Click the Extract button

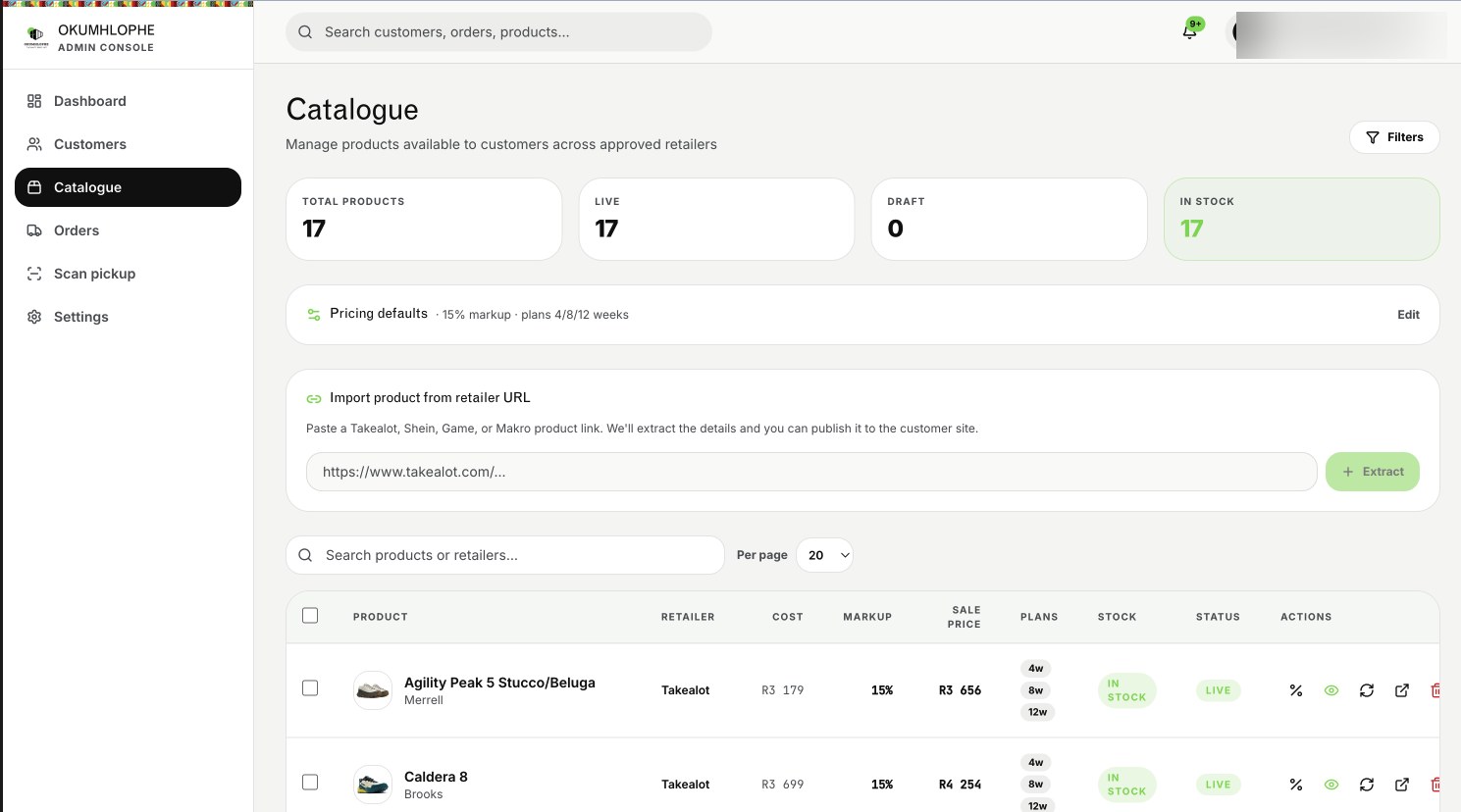[x=1372, y=472]
